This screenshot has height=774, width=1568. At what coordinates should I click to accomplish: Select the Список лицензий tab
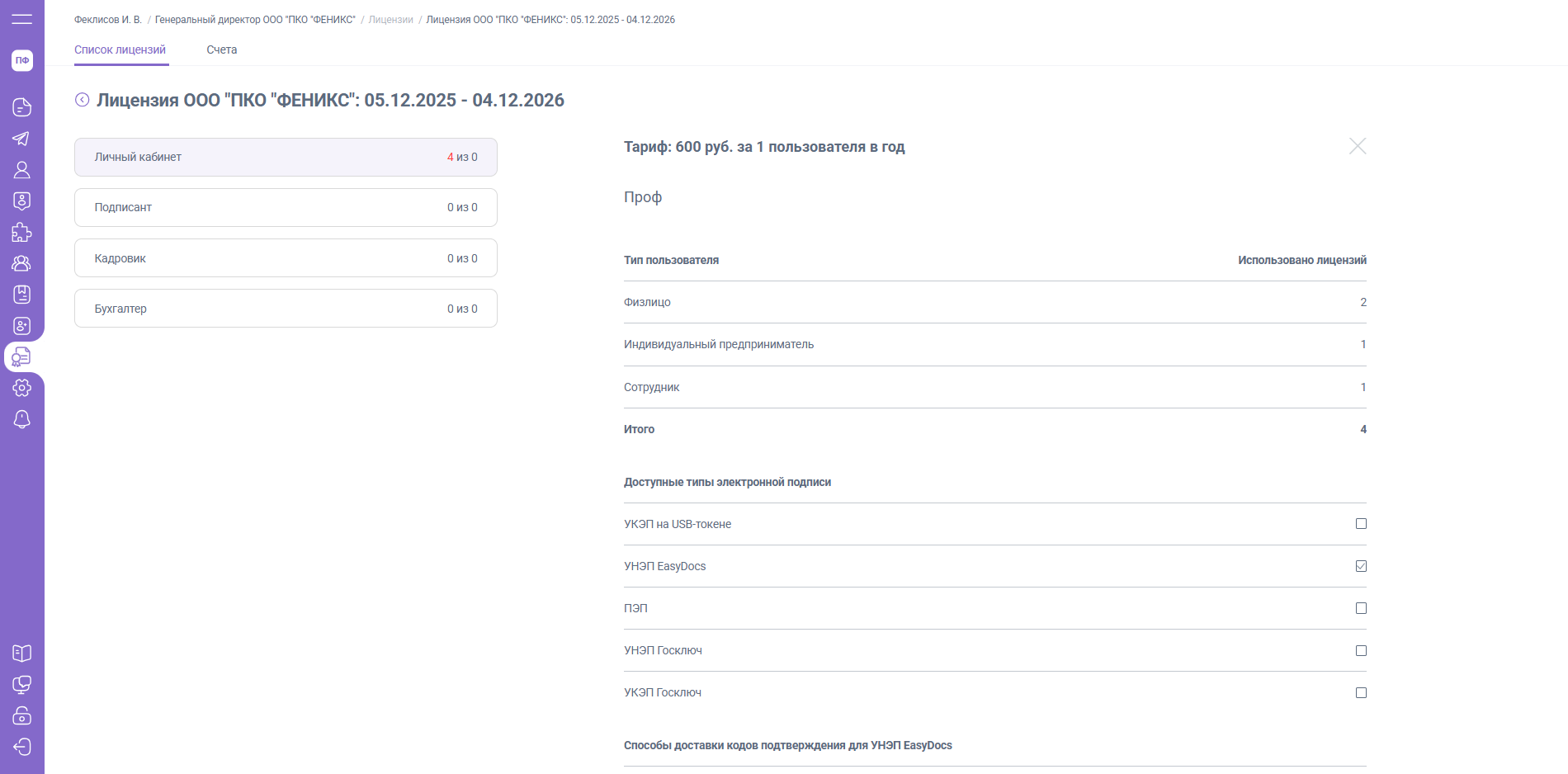tap(120, 50)
